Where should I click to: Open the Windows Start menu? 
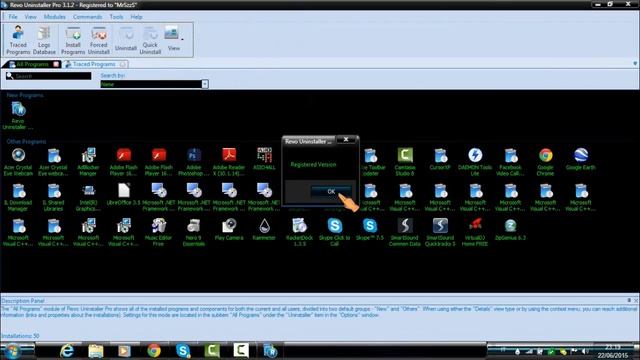click(12, 351)
